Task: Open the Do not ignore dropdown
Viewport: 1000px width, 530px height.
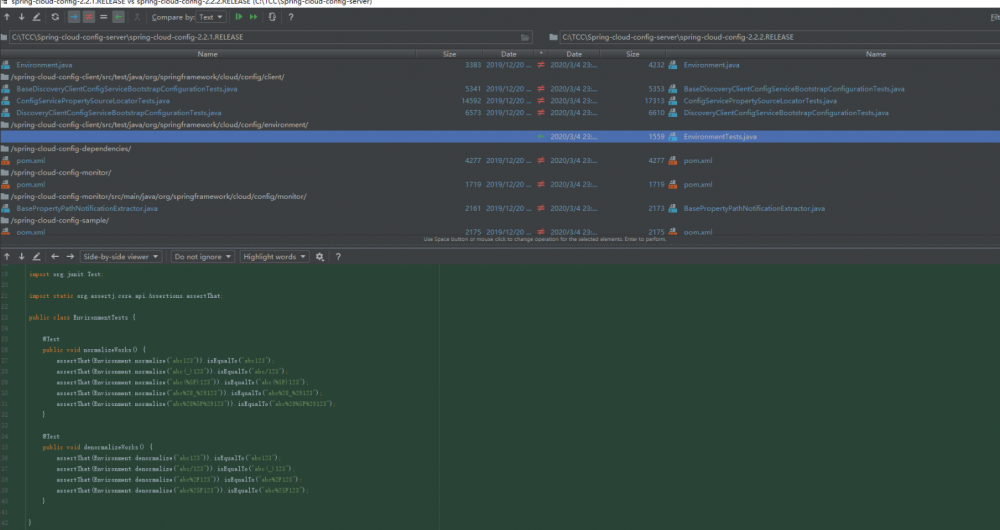Action: (x=202, y=256)
